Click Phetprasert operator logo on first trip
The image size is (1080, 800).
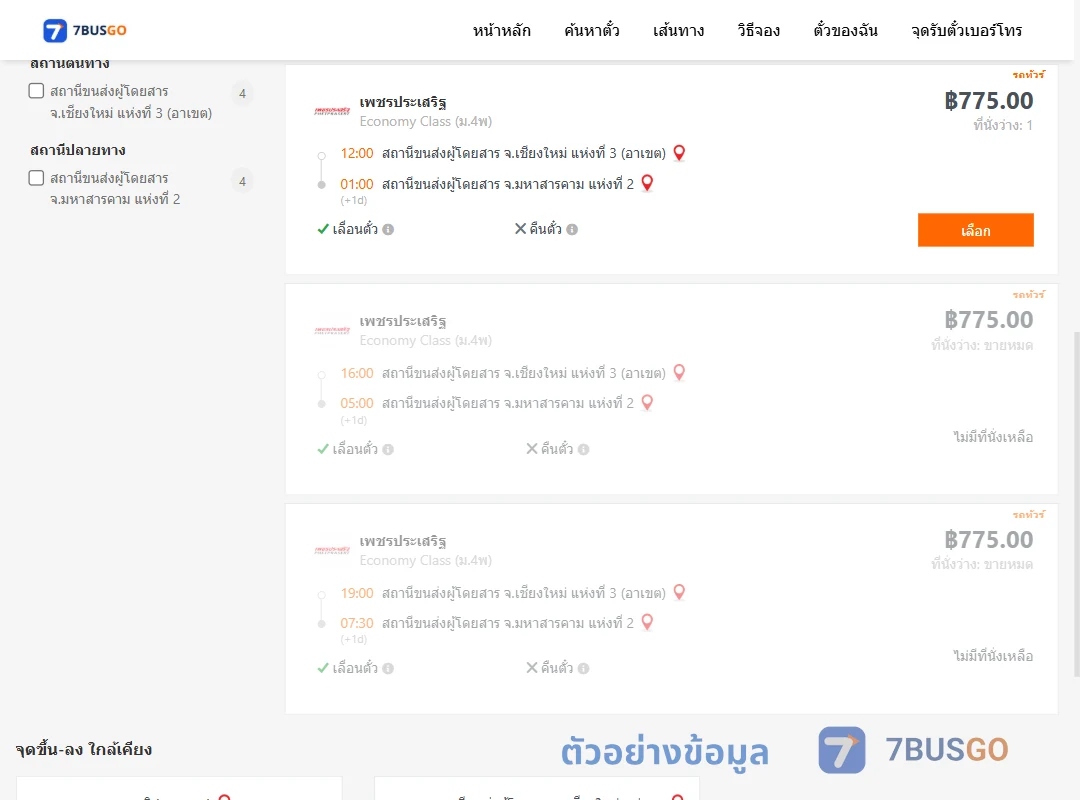332,111
